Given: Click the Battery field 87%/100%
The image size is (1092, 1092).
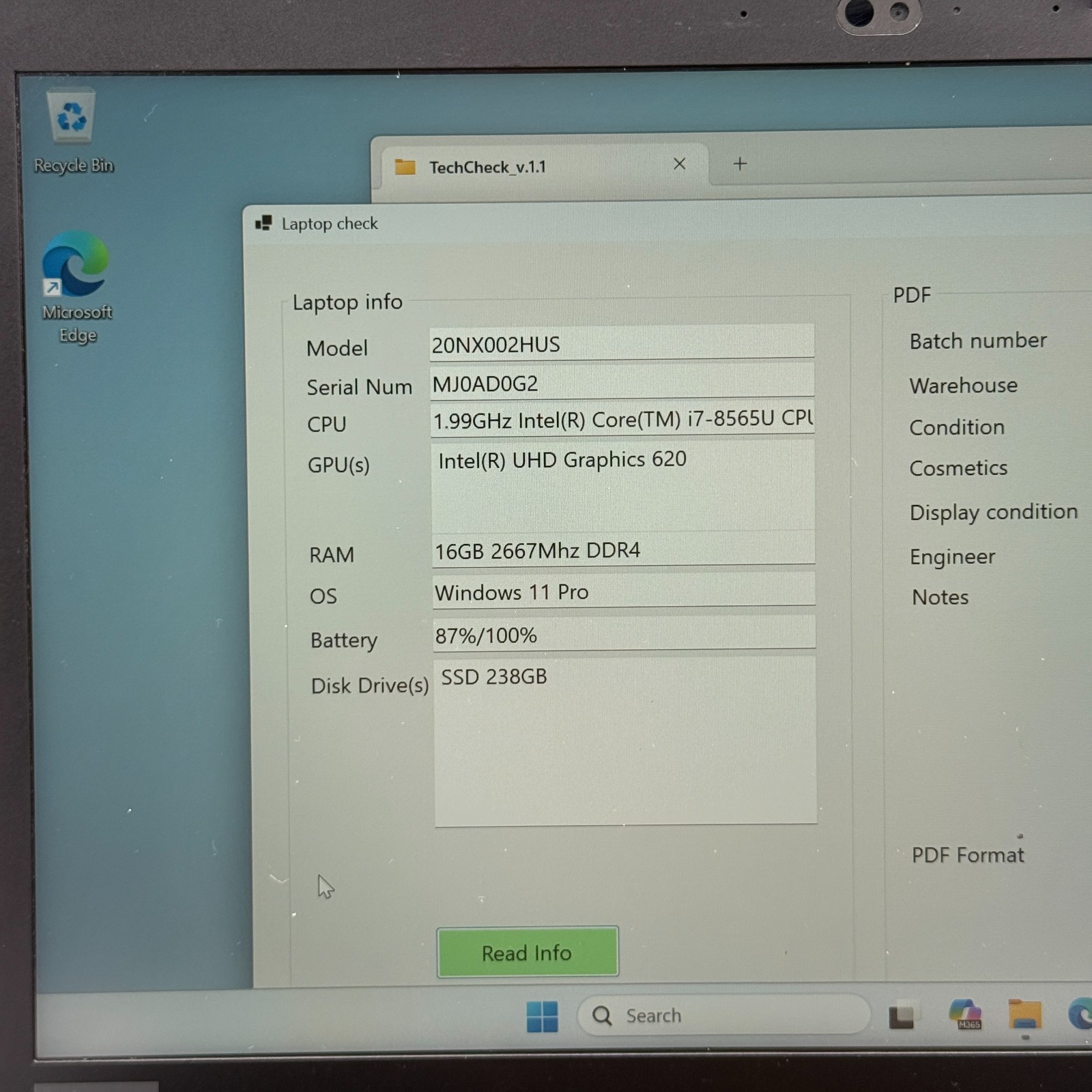Looking at the screenshot, I should (624, 634).
